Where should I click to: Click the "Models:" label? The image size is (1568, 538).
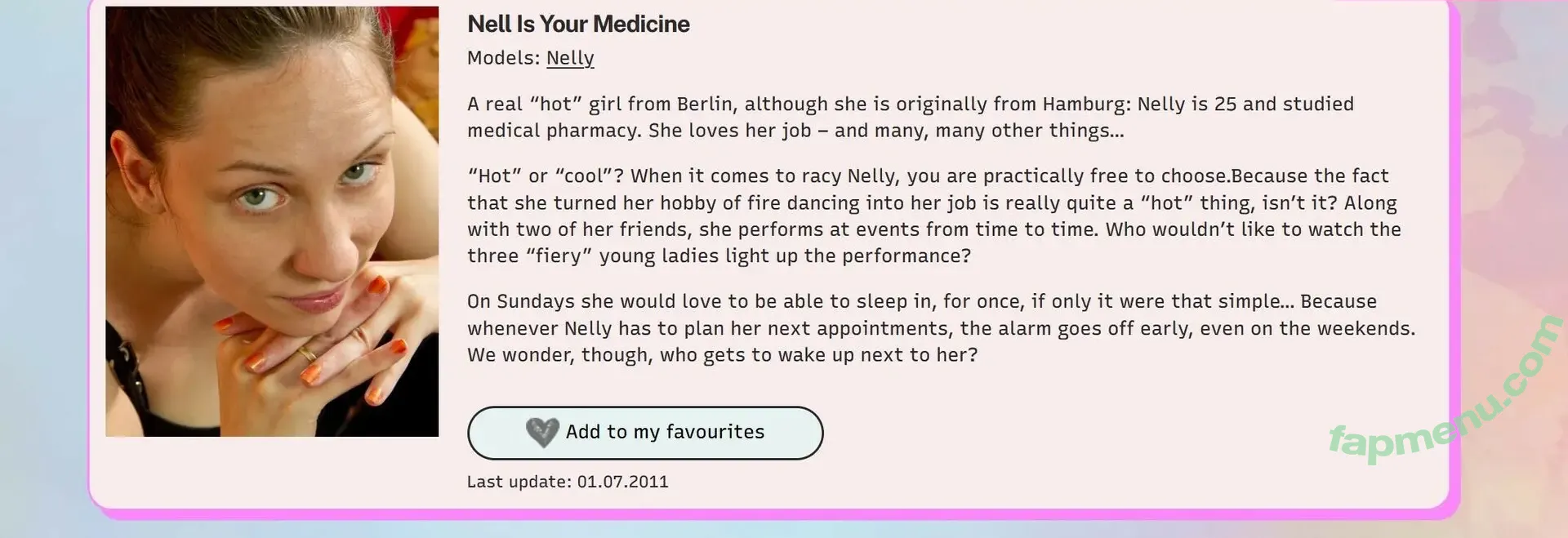coord(503,58)
